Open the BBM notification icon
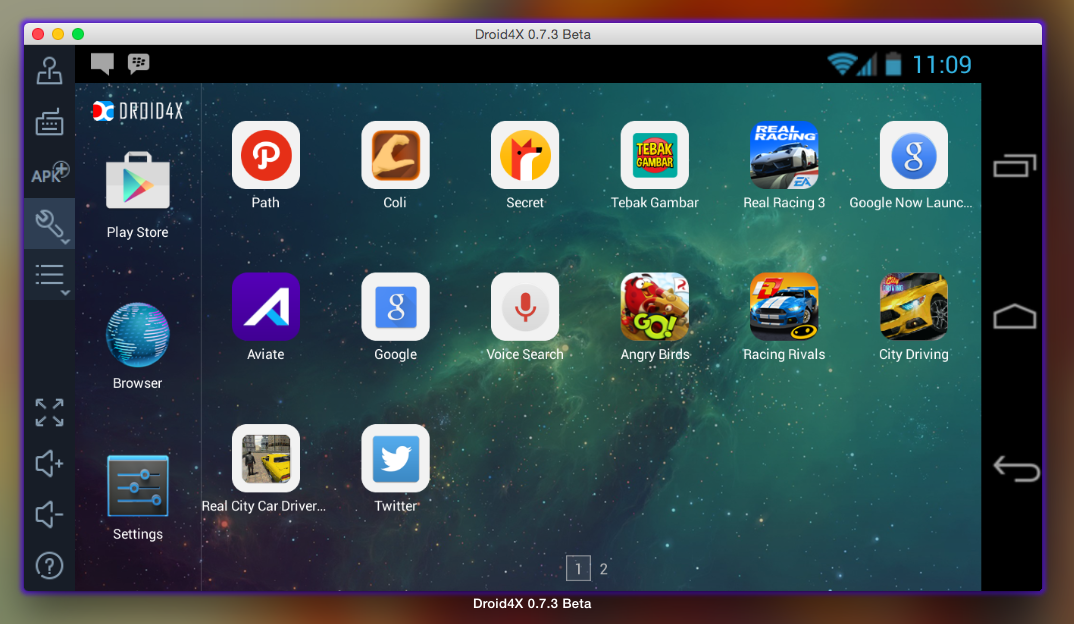This screenshot has width=1074, height=624. (138, 64)
